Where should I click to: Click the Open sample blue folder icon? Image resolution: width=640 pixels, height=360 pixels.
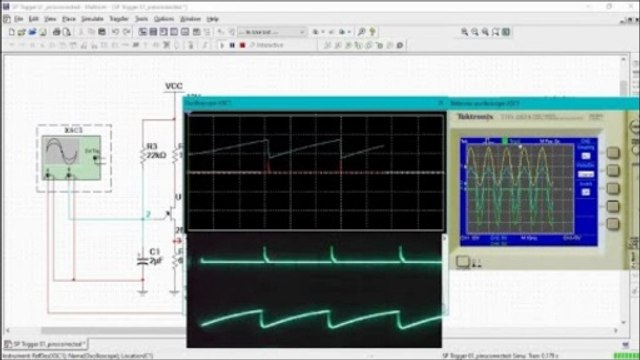tap(32, 32)
